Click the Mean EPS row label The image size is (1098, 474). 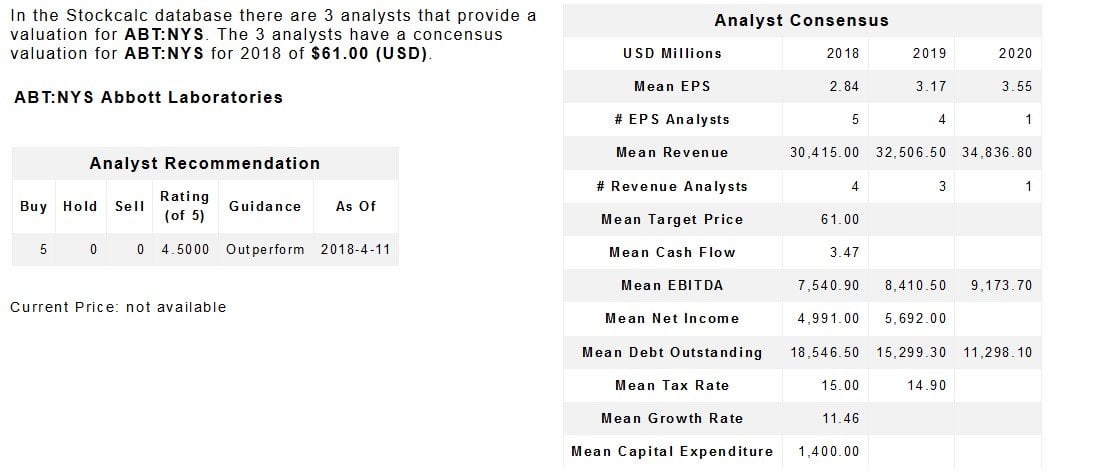pyautogui.click(x=672, y=86)
